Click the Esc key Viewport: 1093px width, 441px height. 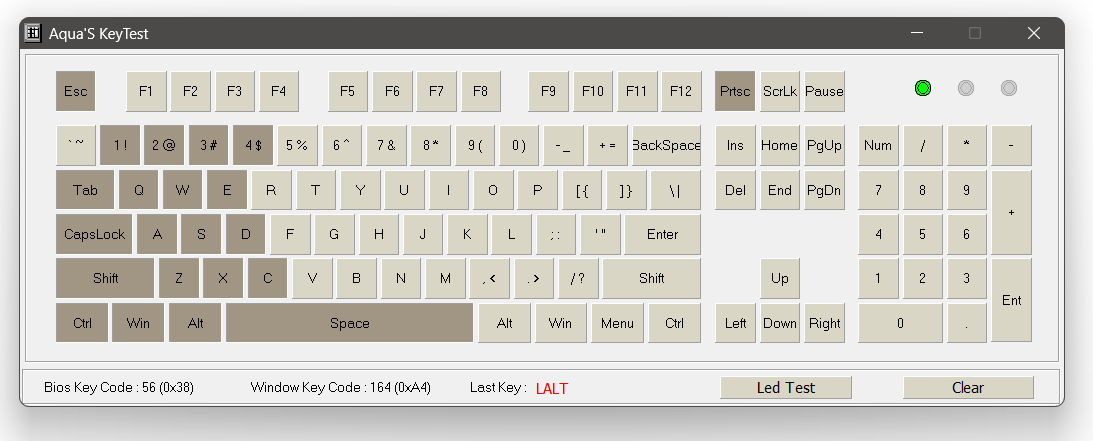pyautogui.click(x=75, y=91)
